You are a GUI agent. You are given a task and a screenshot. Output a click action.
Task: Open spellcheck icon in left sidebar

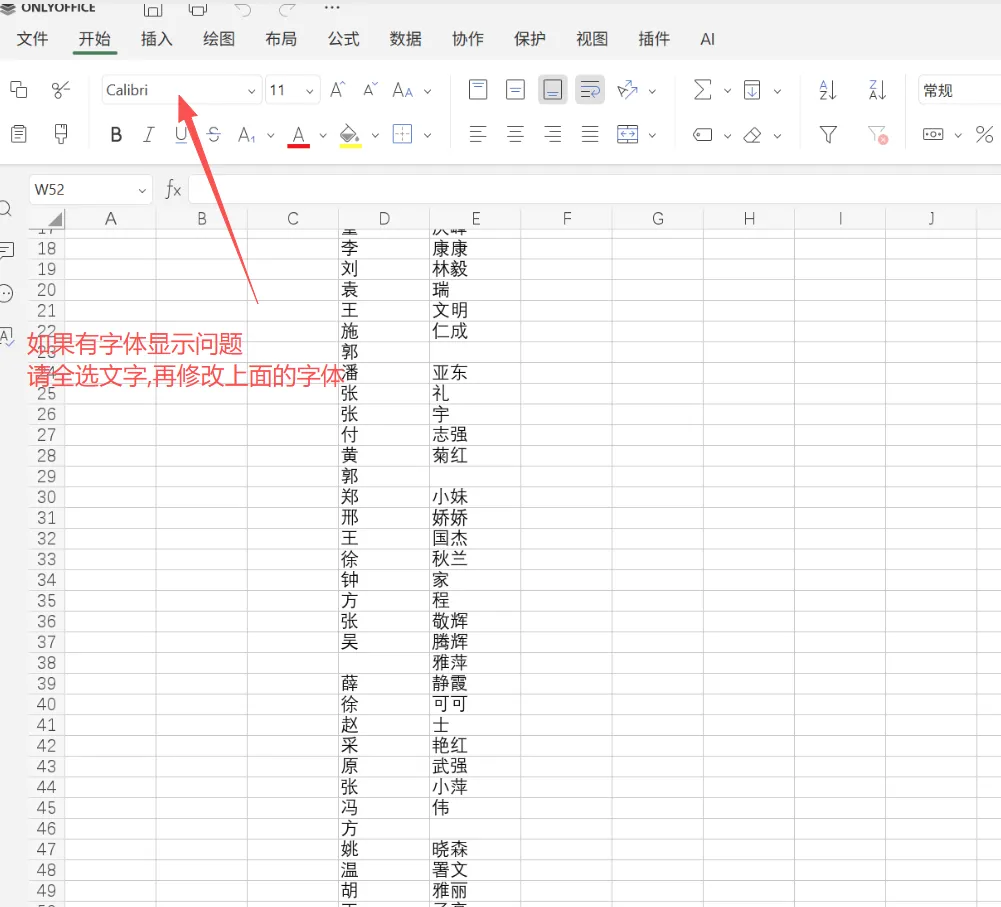click(6, 336)
